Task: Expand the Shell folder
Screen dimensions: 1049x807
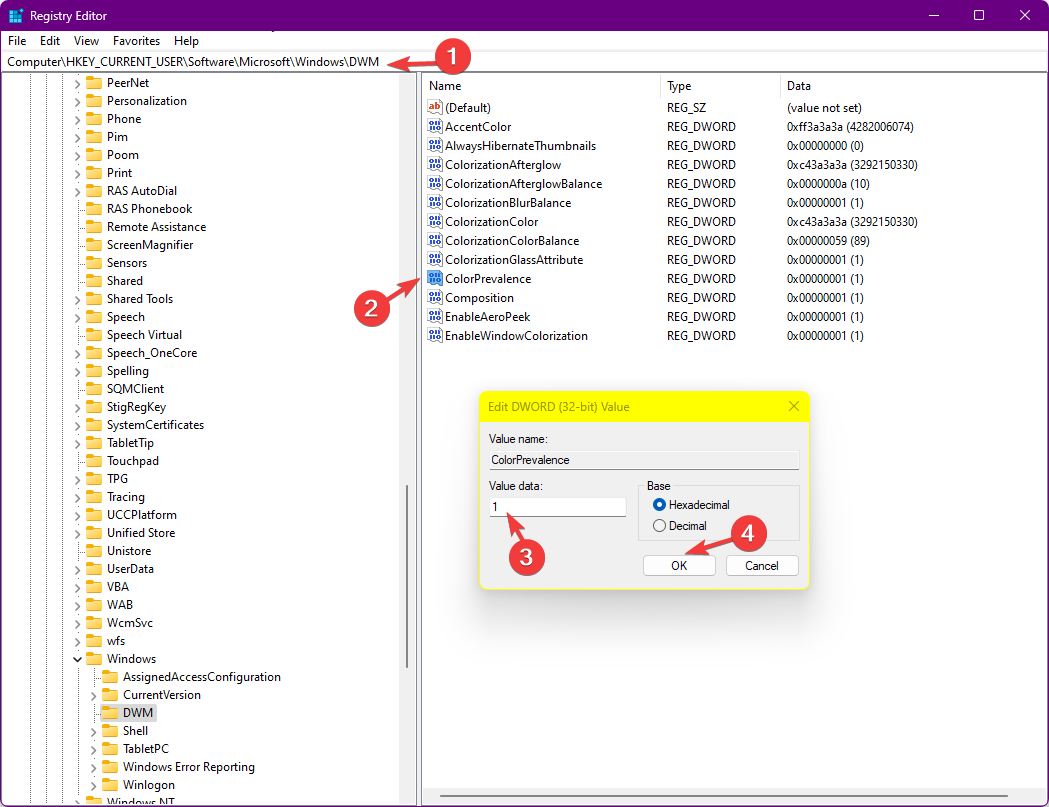Action: pos(92,730)
